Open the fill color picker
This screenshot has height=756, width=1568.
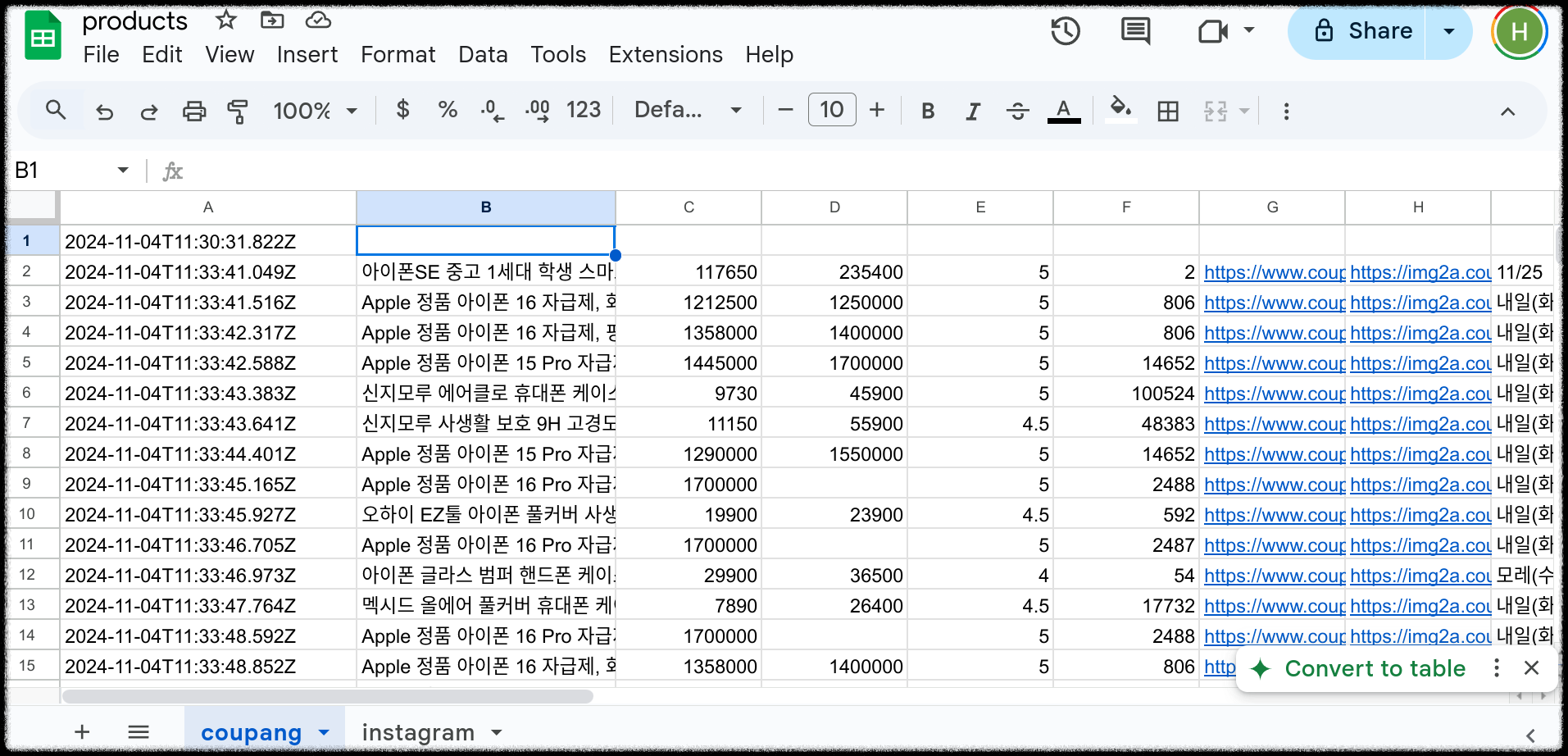click(1120, 111)
